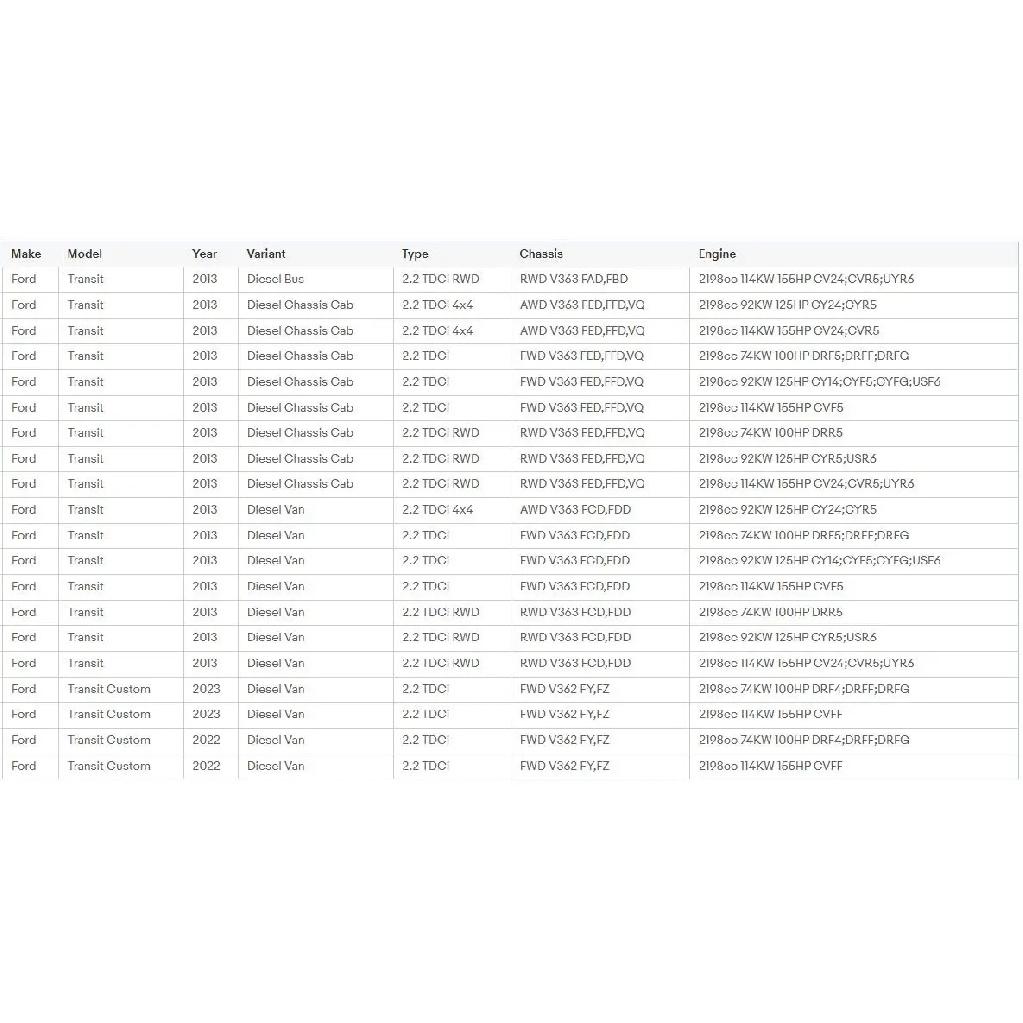Click the 92KW engine cell in Chassis Cab 4x4 row
The image size is (1023, 1023).
[x=787, y=305]
